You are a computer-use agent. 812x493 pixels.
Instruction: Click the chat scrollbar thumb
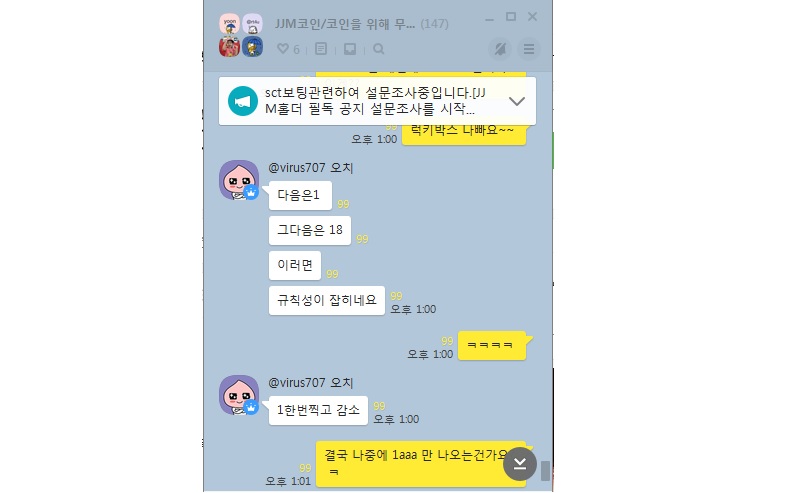point(545,471)
